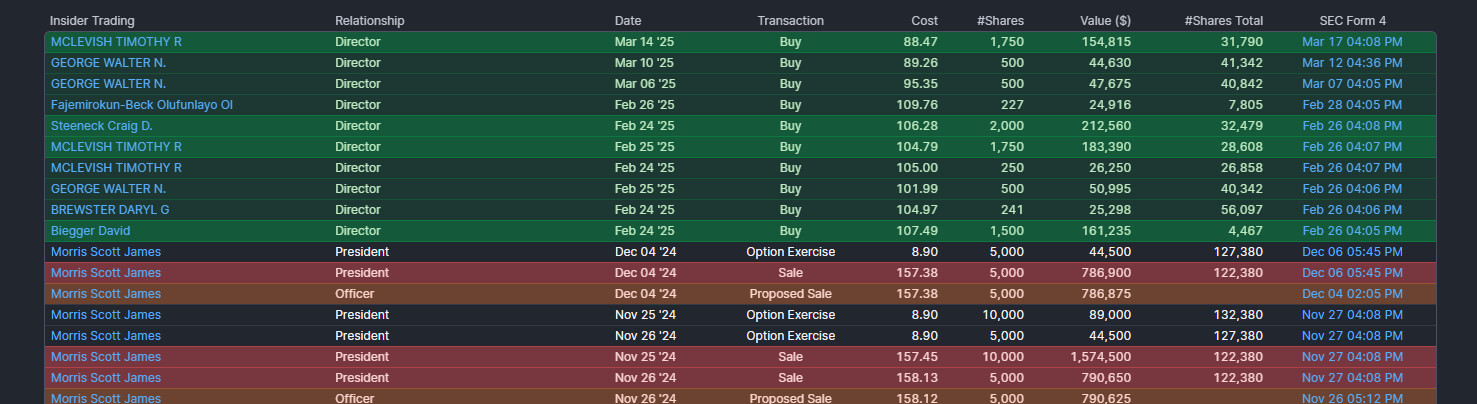Viewport: 1477px width, 404px height.
Task: Select the Biegger David insider link
Action: (x=91, y=231)
